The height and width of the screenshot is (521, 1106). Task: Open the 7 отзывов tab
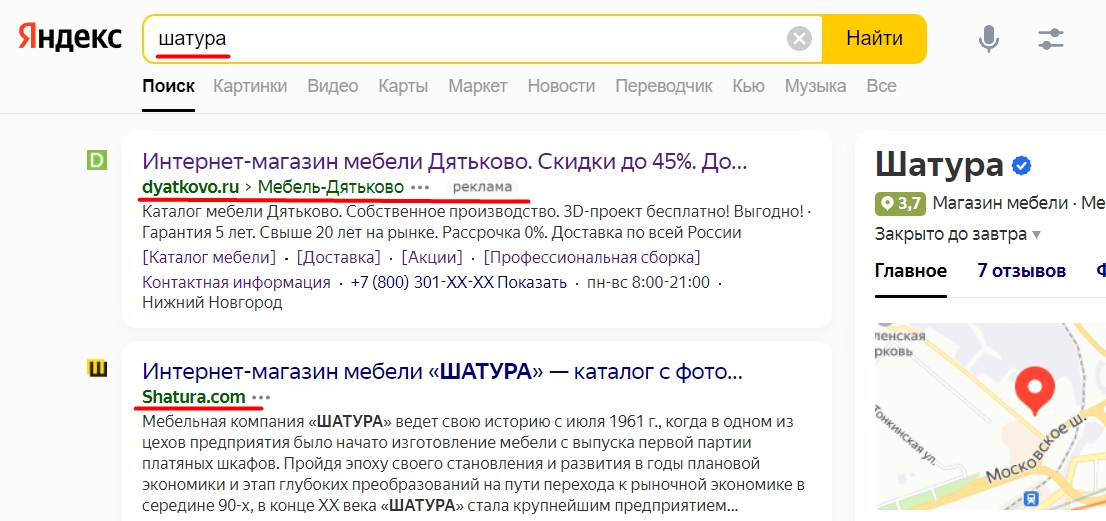tap(1021, 271)
